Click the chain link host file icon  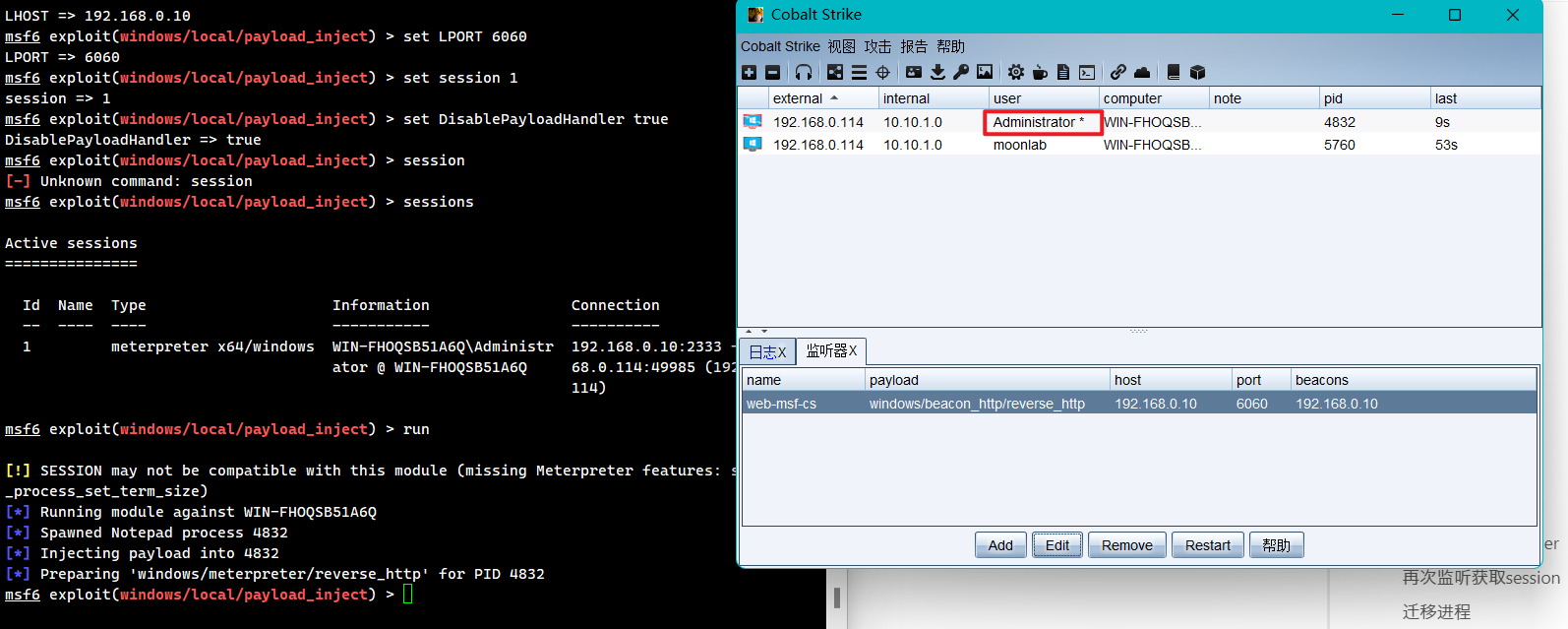point(1118,72)
